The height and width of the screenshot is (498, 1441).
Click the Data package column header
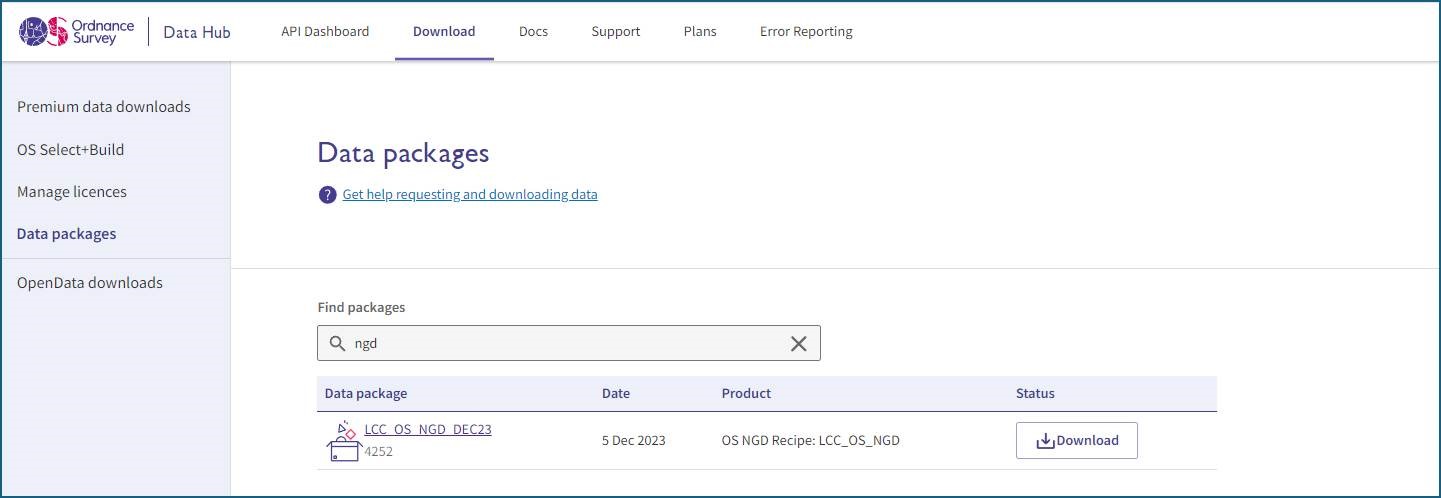(x=366, y=393)
